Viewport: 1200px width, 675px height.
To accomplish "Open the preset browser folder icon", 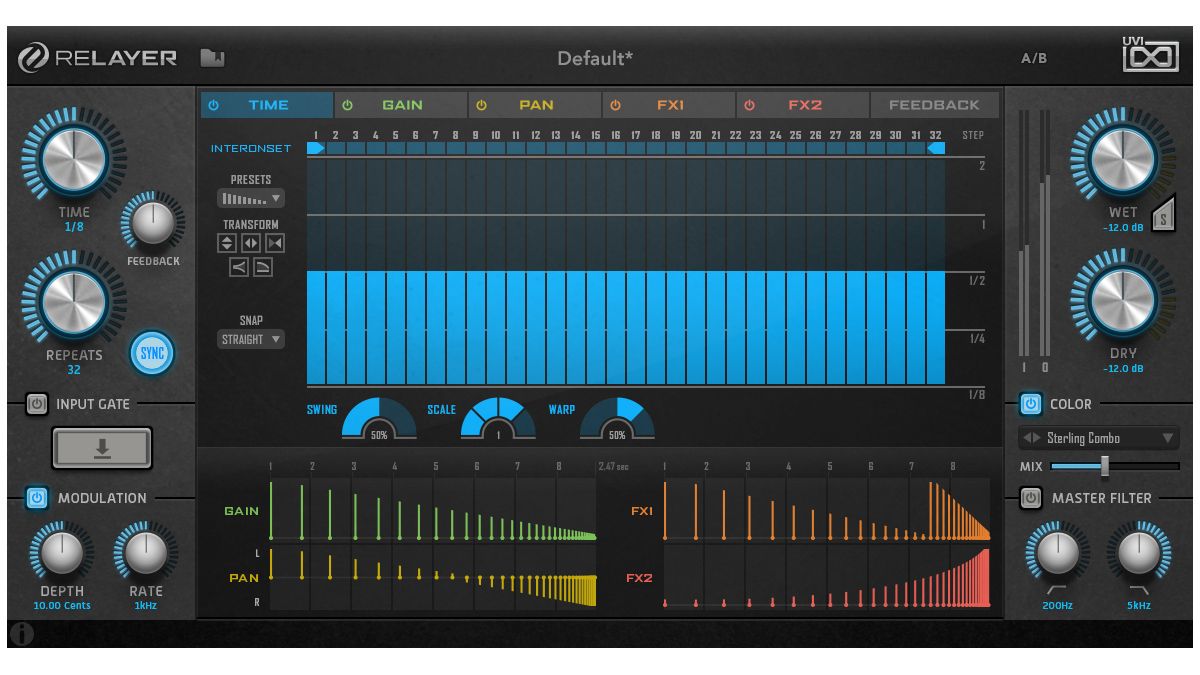I will pyautogui.click(x=212, y=58).
